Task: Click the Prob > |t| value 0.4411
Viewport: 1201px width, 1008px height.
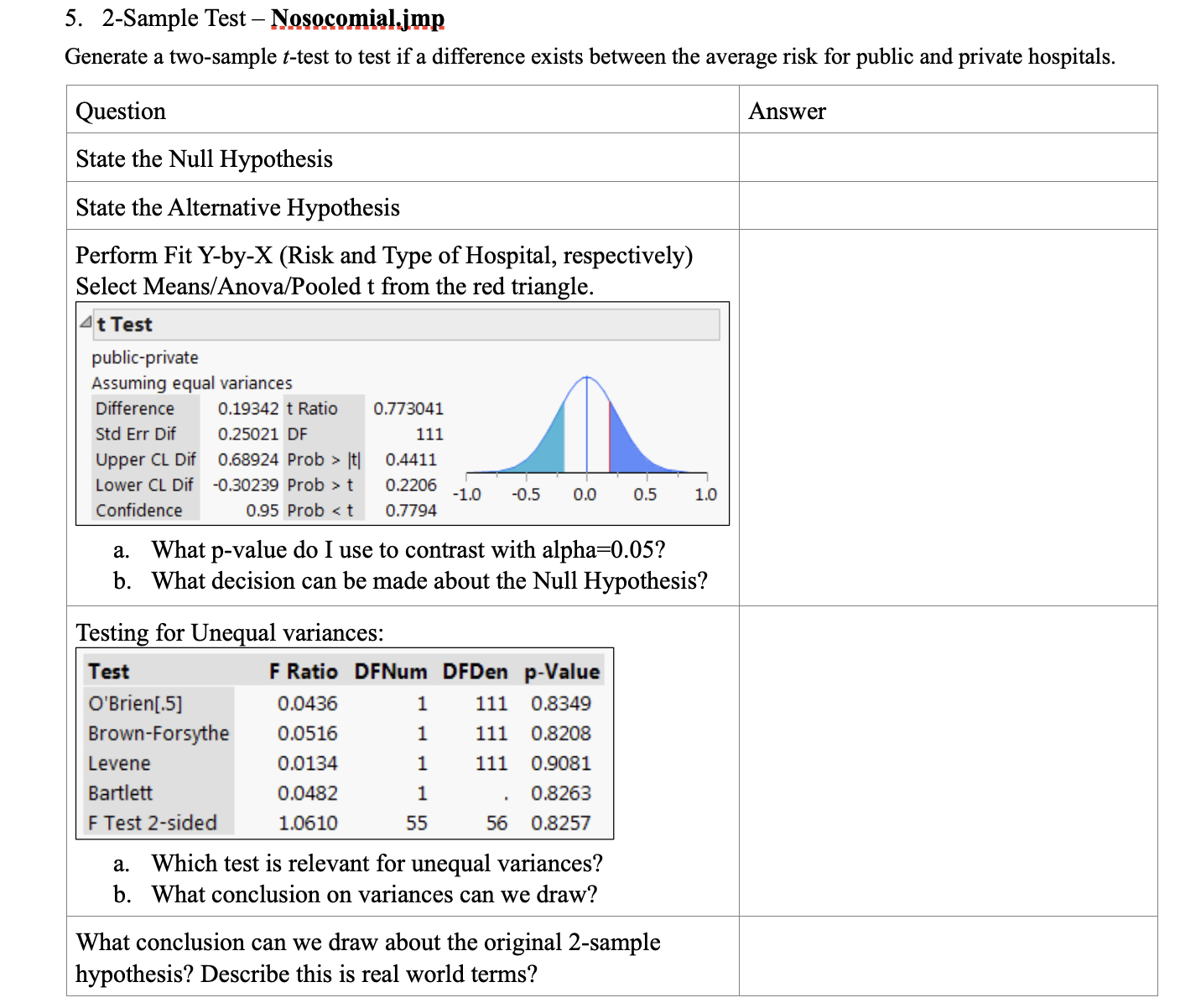Action: click(410, 459)
